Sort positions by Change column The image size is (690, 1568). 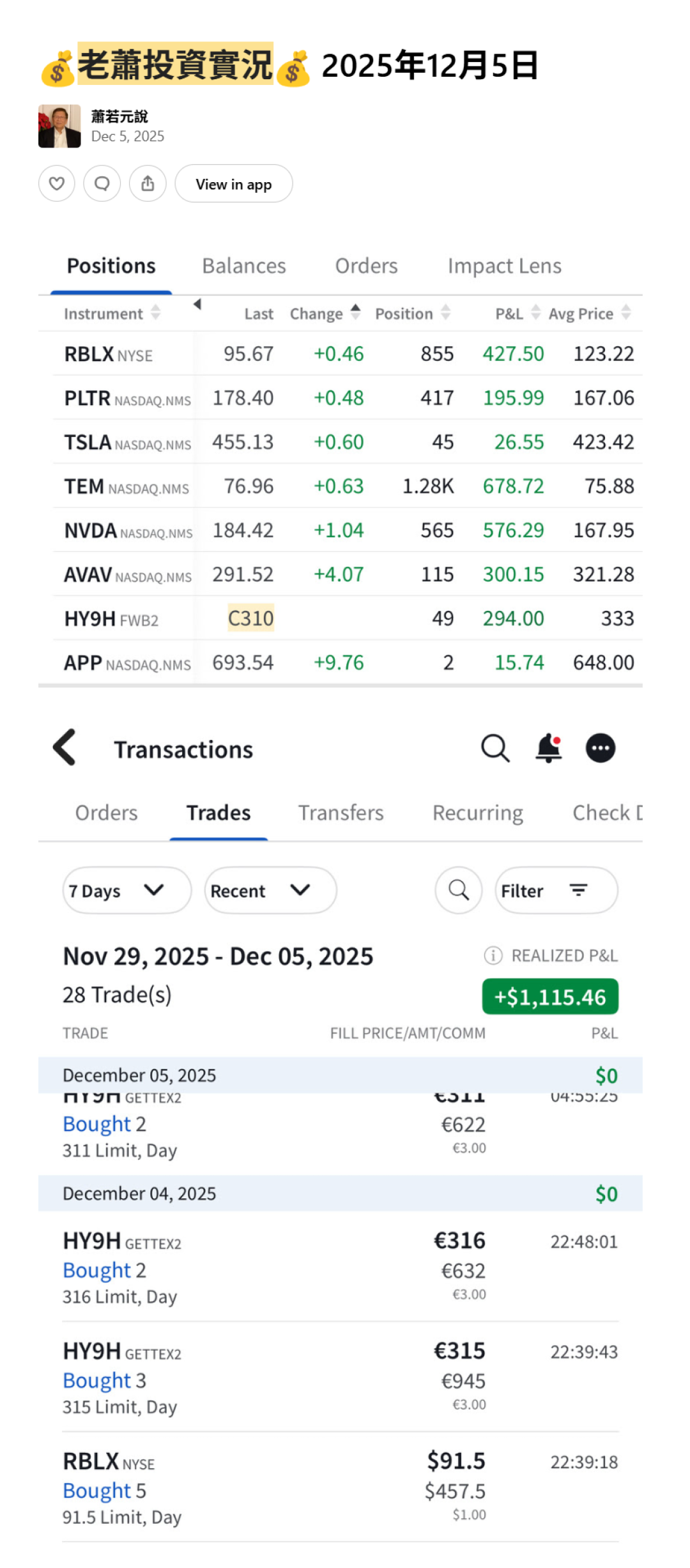pos(325,314)
